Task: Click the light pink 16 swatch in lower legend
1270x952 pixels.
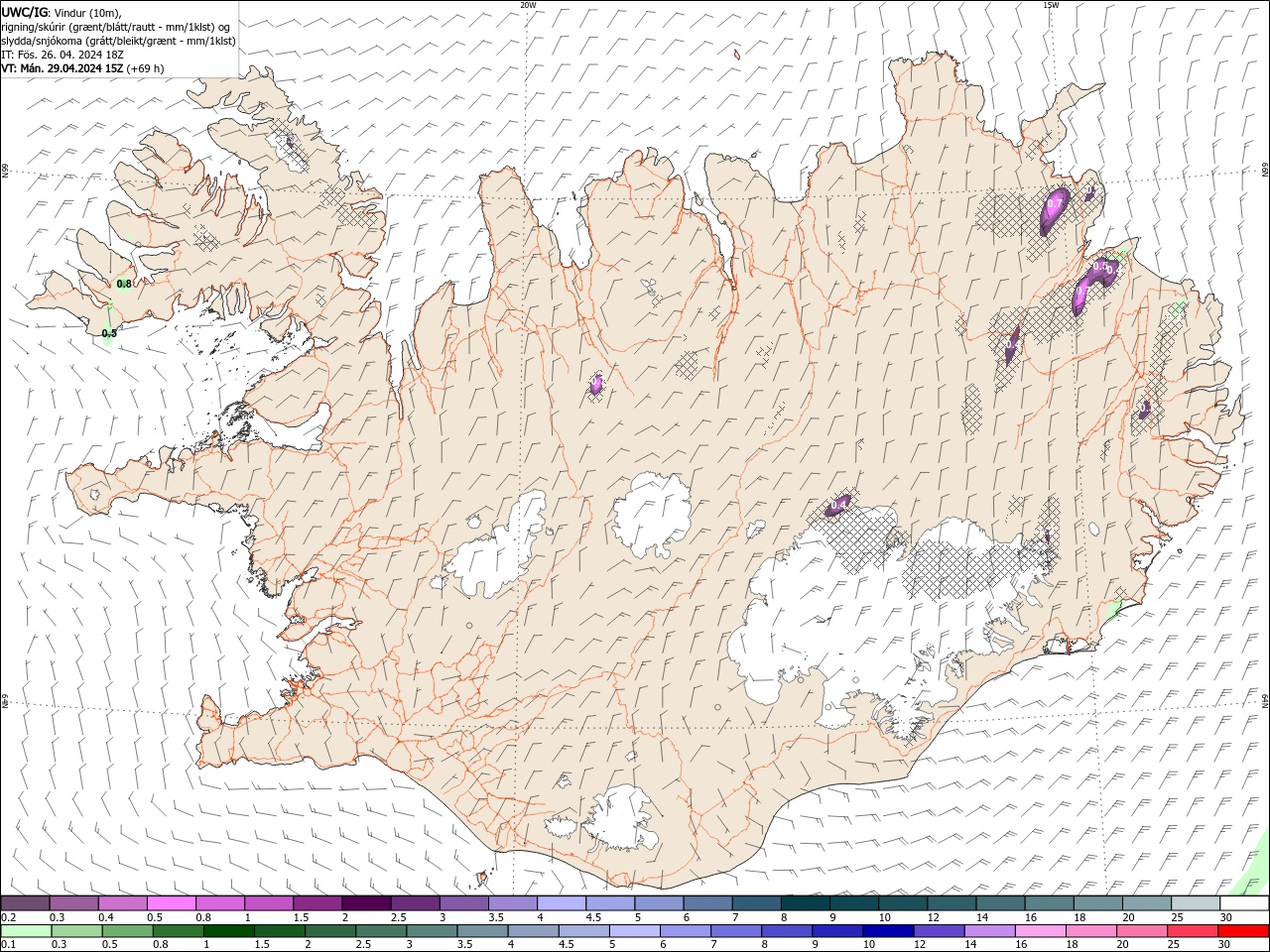Action: [1041, 931]
